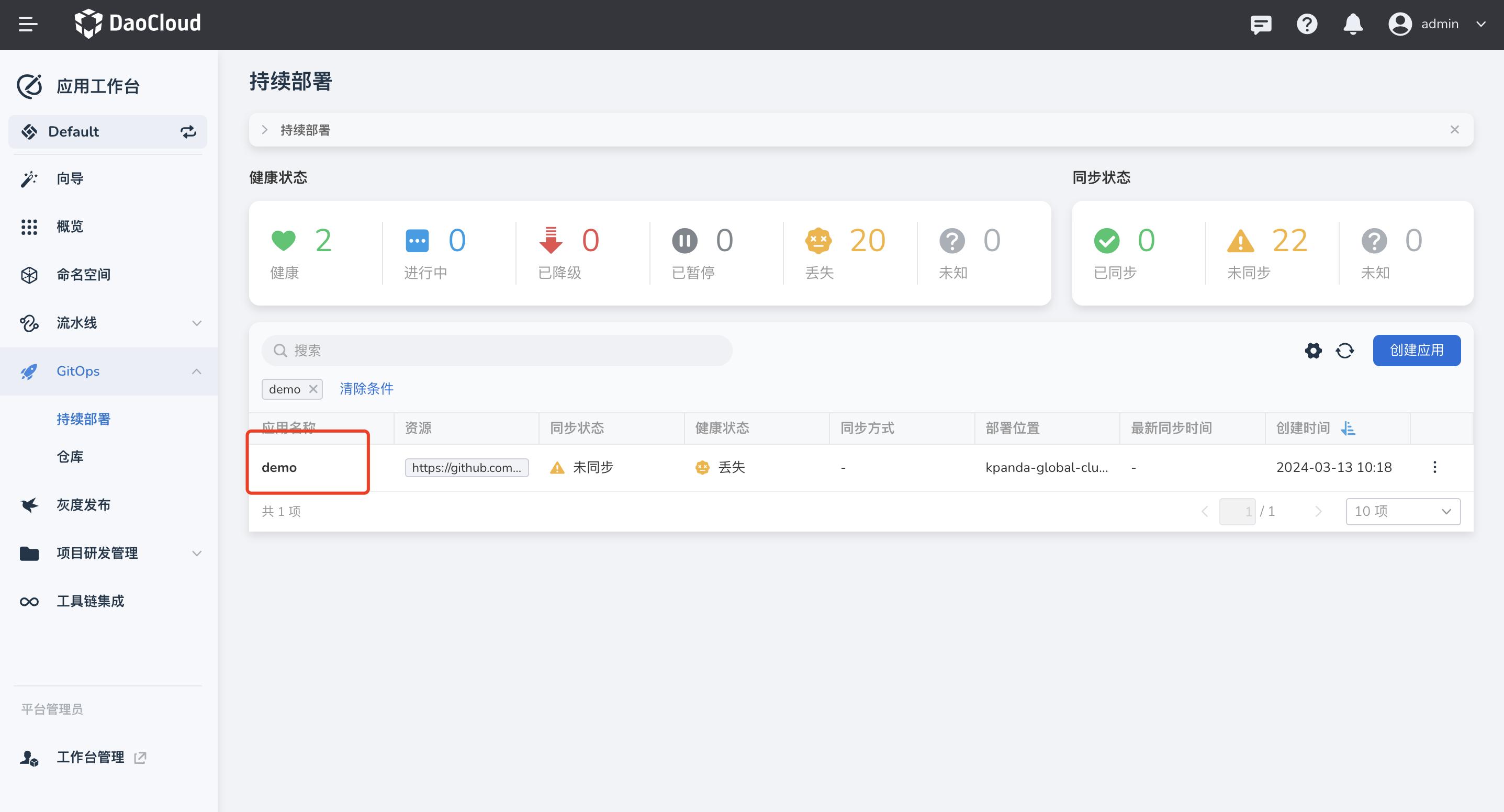Open the 灰度发布 sidebar item
This screenshot has height=812, width=1504.
(84, 505)
